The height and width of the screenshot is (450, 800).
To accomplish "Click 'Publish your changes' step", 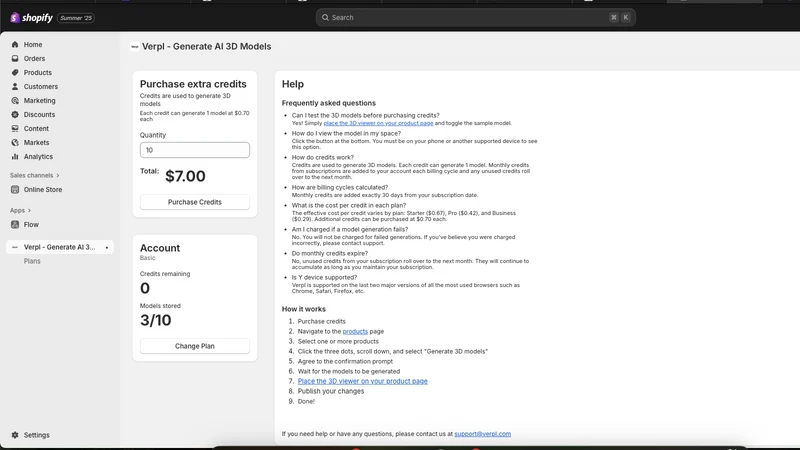I will pyautogui.click(x=331, y=391).
